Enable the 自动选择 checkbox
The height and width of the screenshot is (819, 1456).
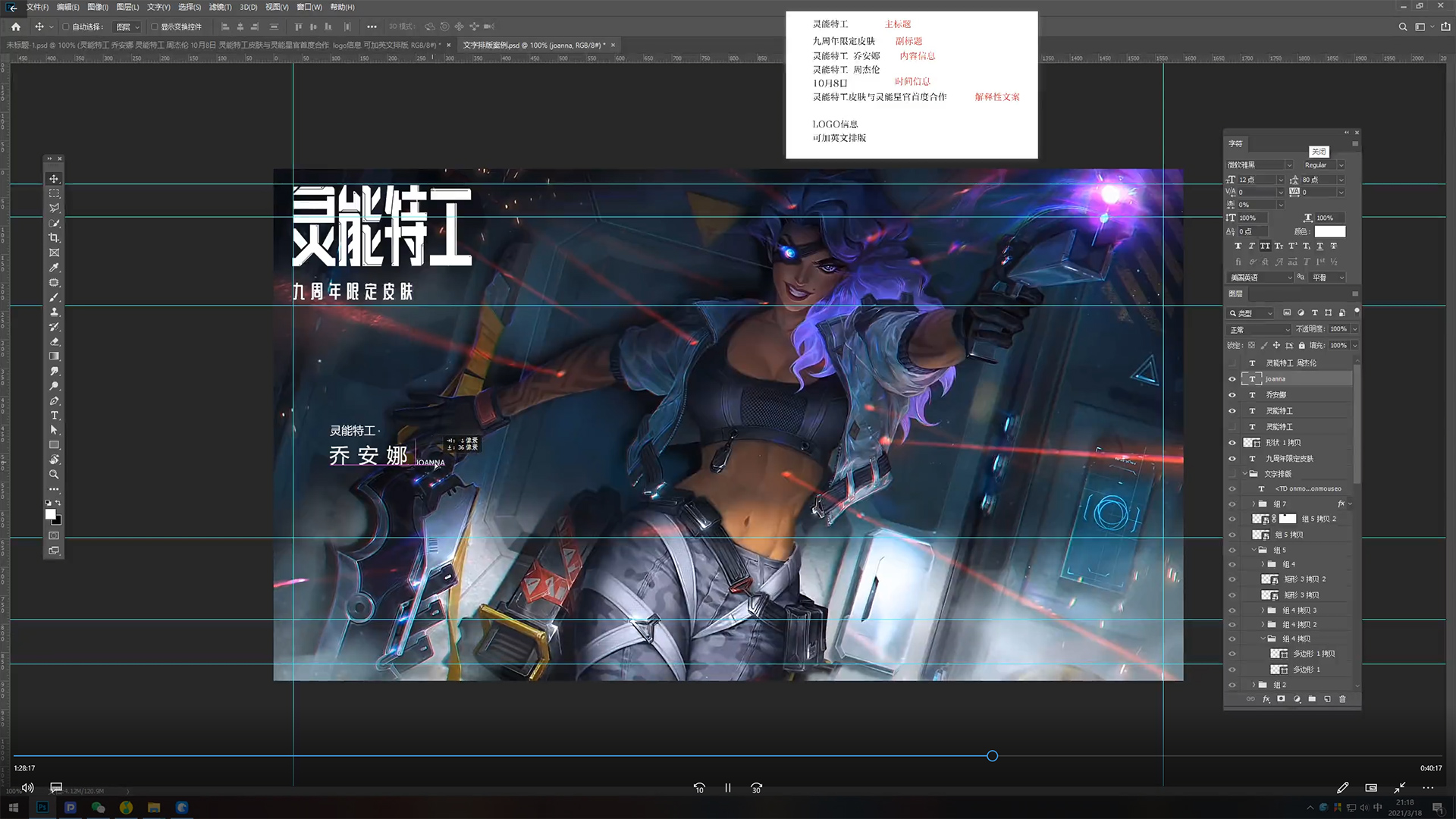click(66, 27)
